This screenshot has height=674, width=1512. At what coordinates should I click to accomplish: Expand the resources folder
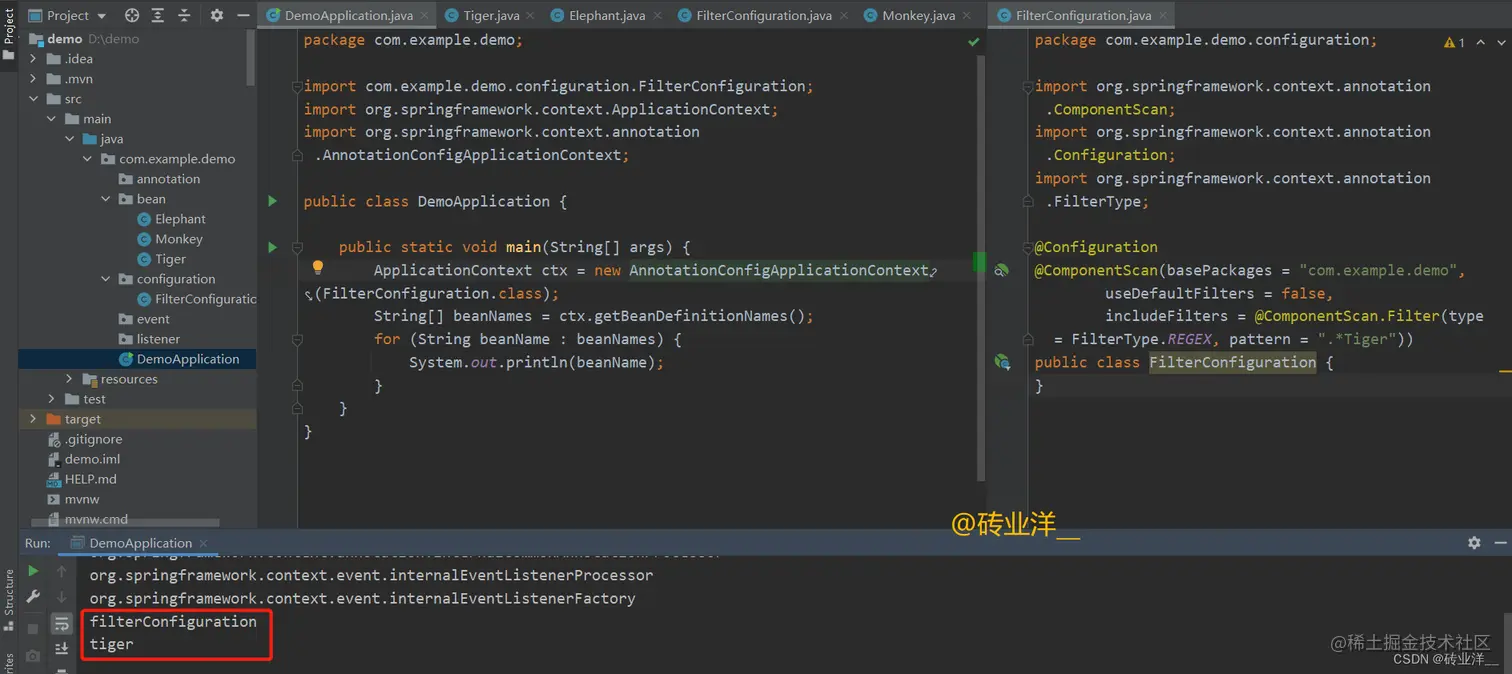[69, 379]
